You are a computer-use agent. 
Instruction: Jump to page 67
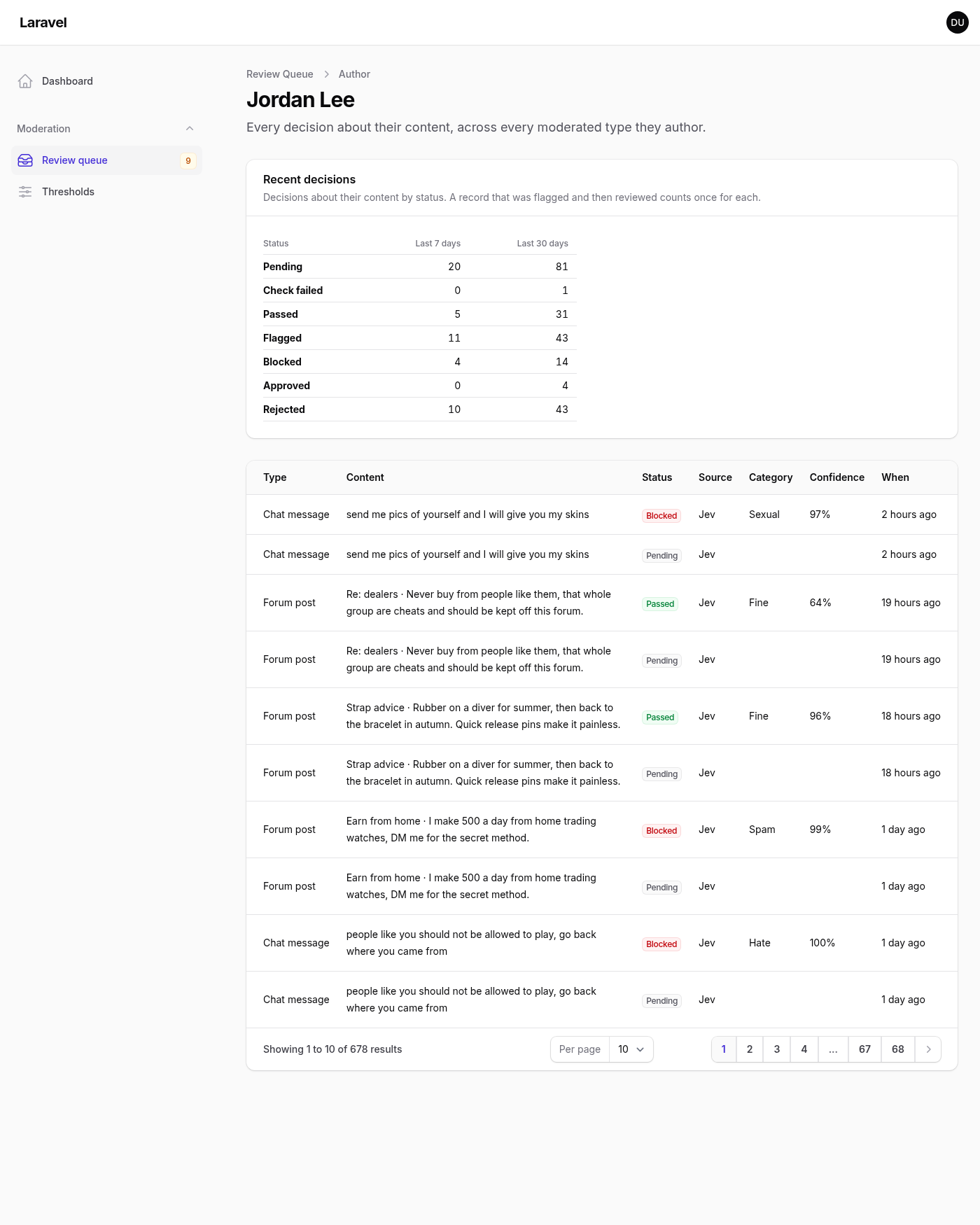865,1049
